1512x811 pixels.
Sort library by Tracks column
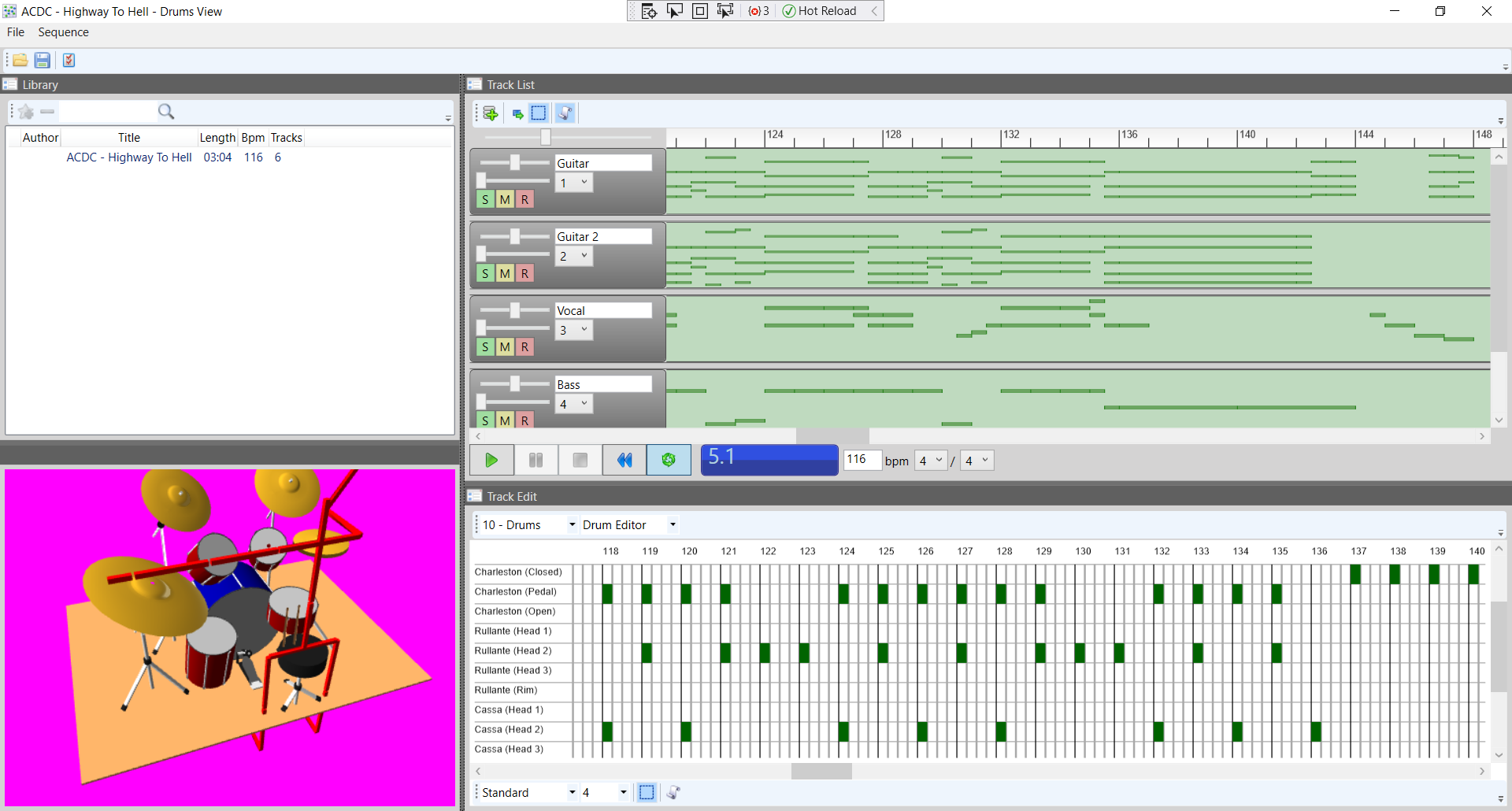[286, 138]
